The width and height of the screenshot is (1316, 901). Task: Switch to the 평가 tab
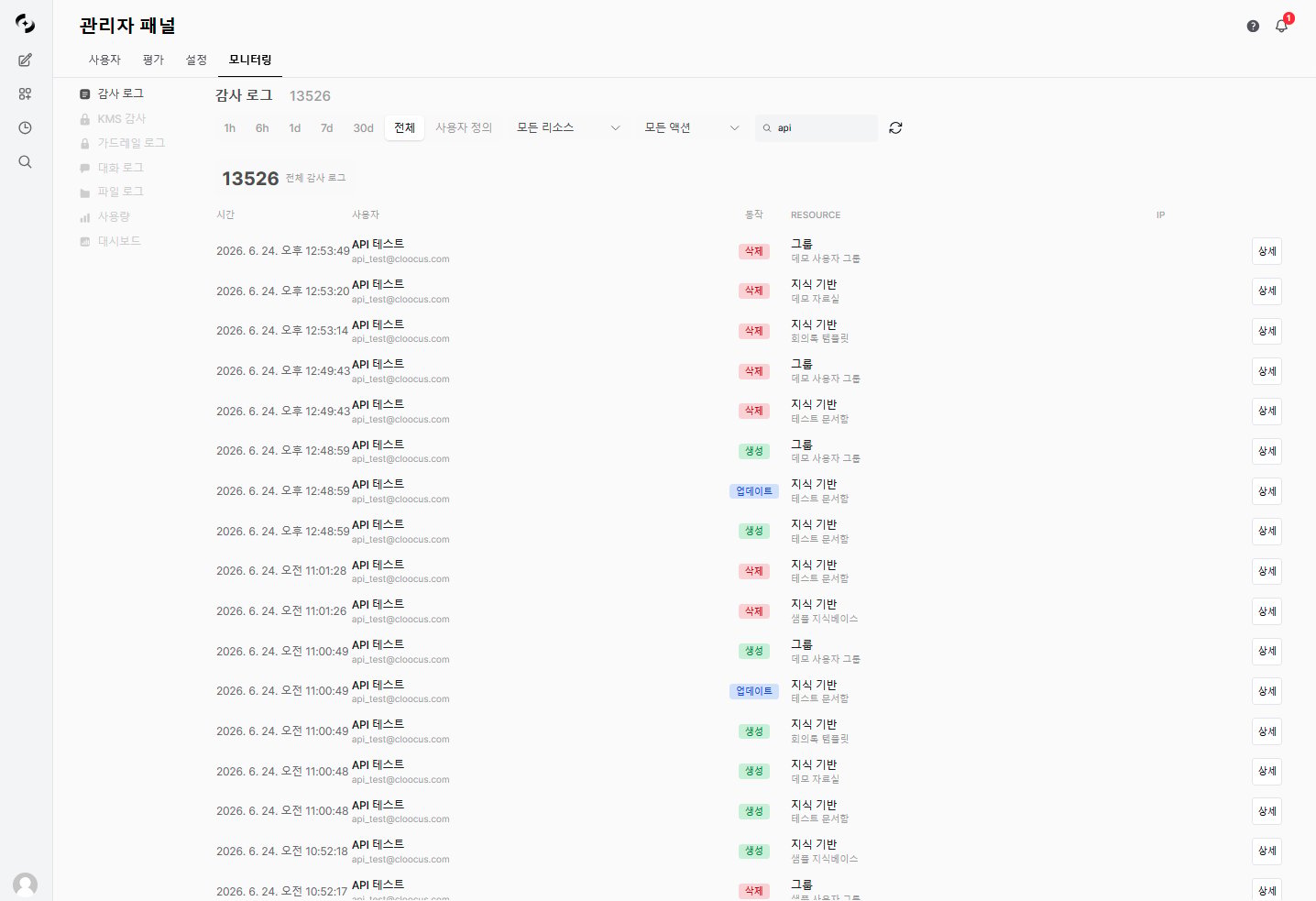tap(153, 60)
